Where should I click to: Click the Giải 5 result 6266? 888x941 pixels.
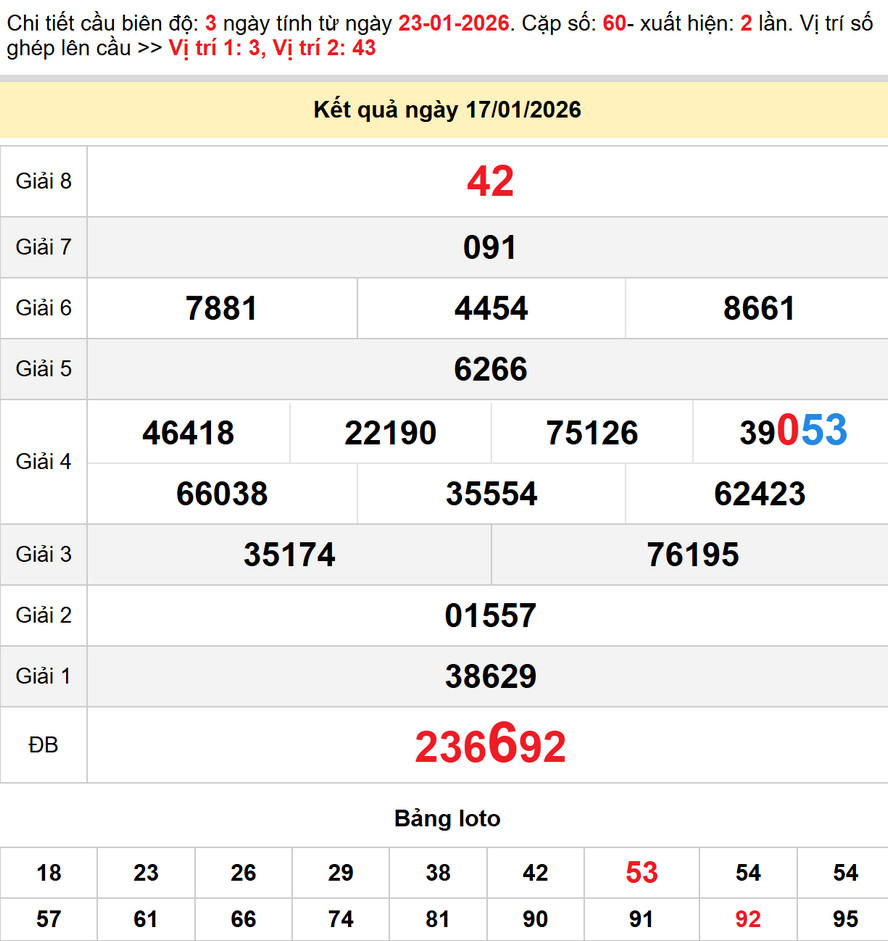click(490, 370)
